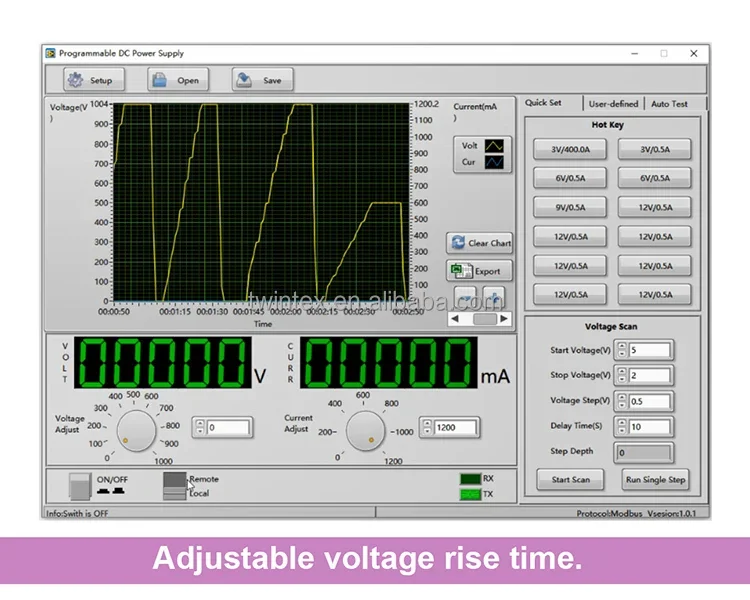The image size is (750, 600).
Task: Click the Start Scan button
Action: (570, 479)
